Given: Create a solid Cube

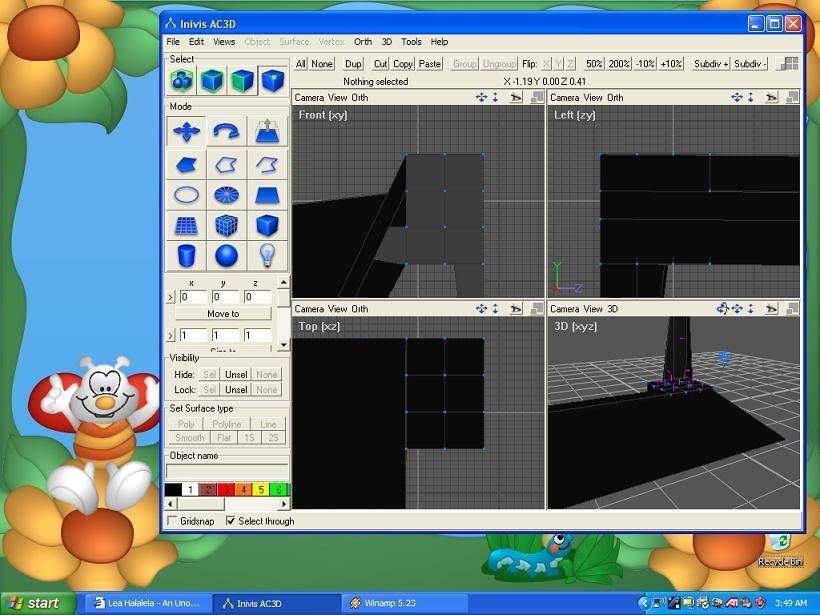Looking at the screenshot, I should (267, 225).
